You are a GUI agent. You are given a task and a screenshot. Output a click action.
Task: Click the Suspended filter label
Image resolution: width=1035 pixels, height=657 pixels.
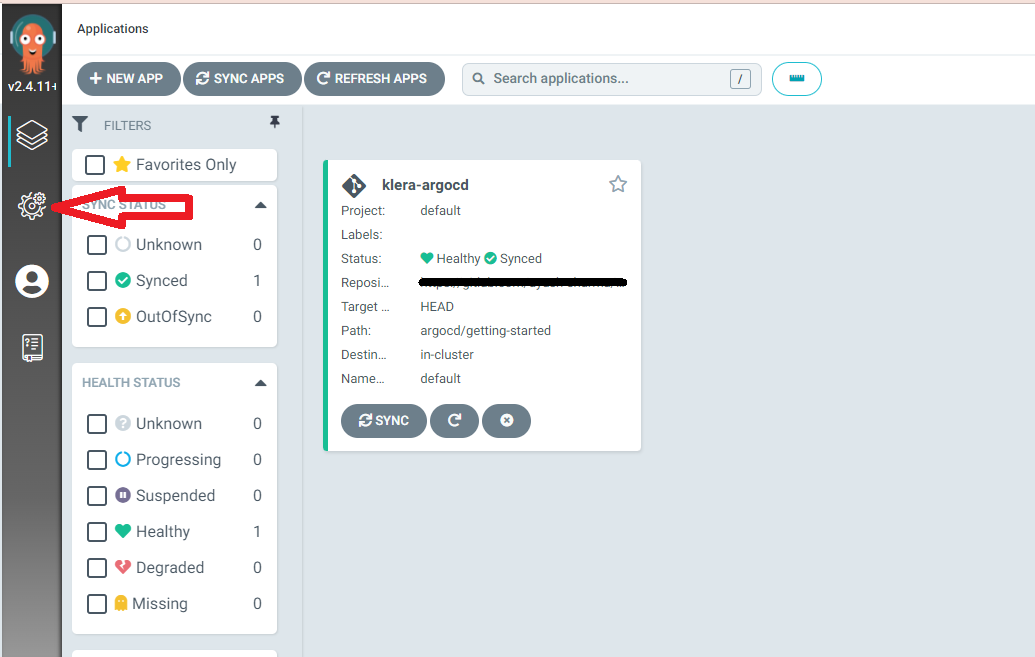coord(176,496)
